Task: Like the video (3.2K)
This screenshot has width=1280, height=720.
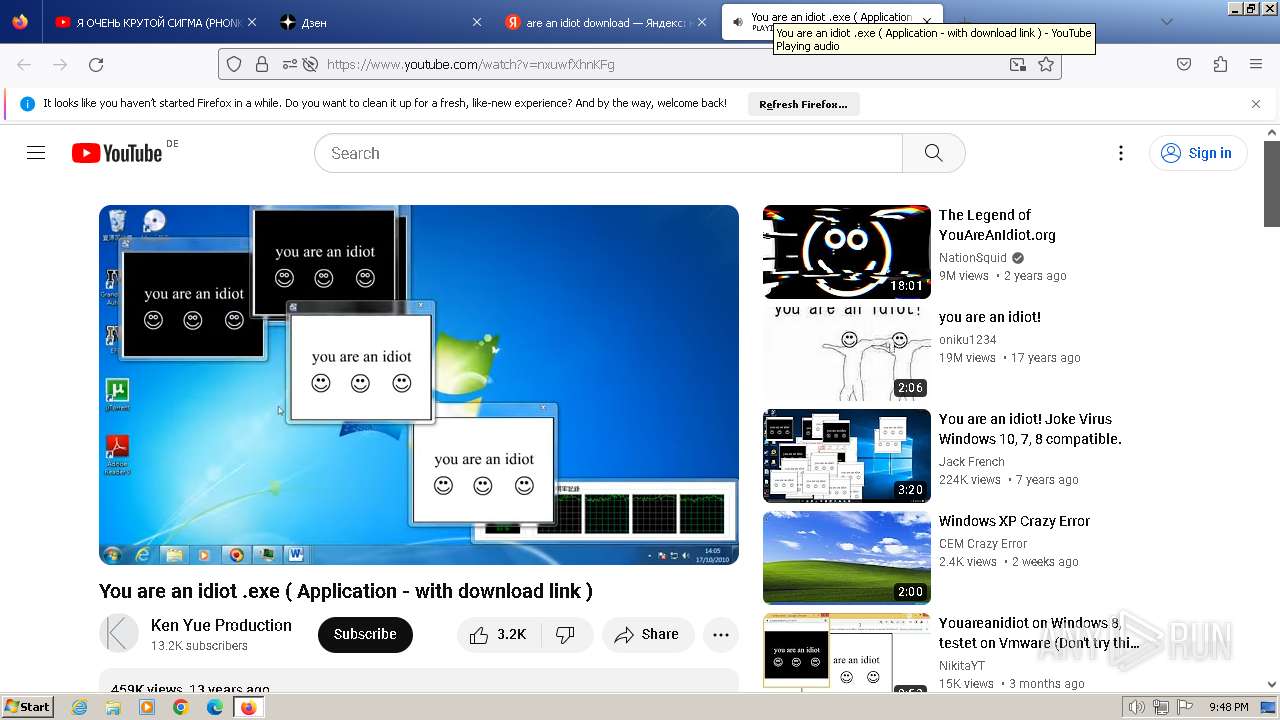Action: [498, 635]
